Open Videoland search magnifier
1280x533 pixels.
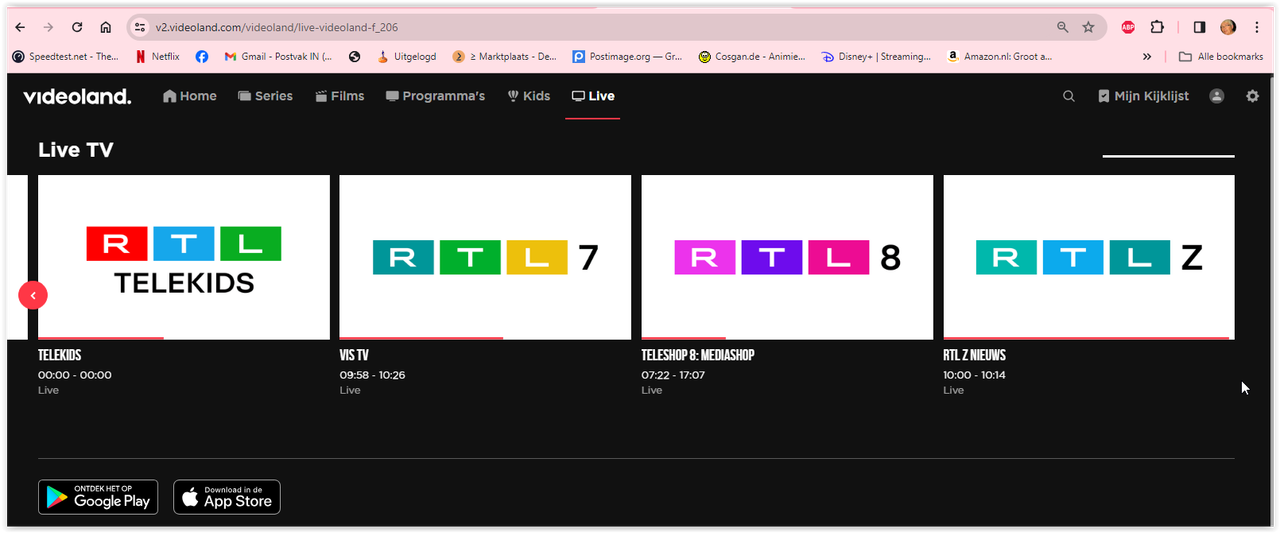point(1068,96)
